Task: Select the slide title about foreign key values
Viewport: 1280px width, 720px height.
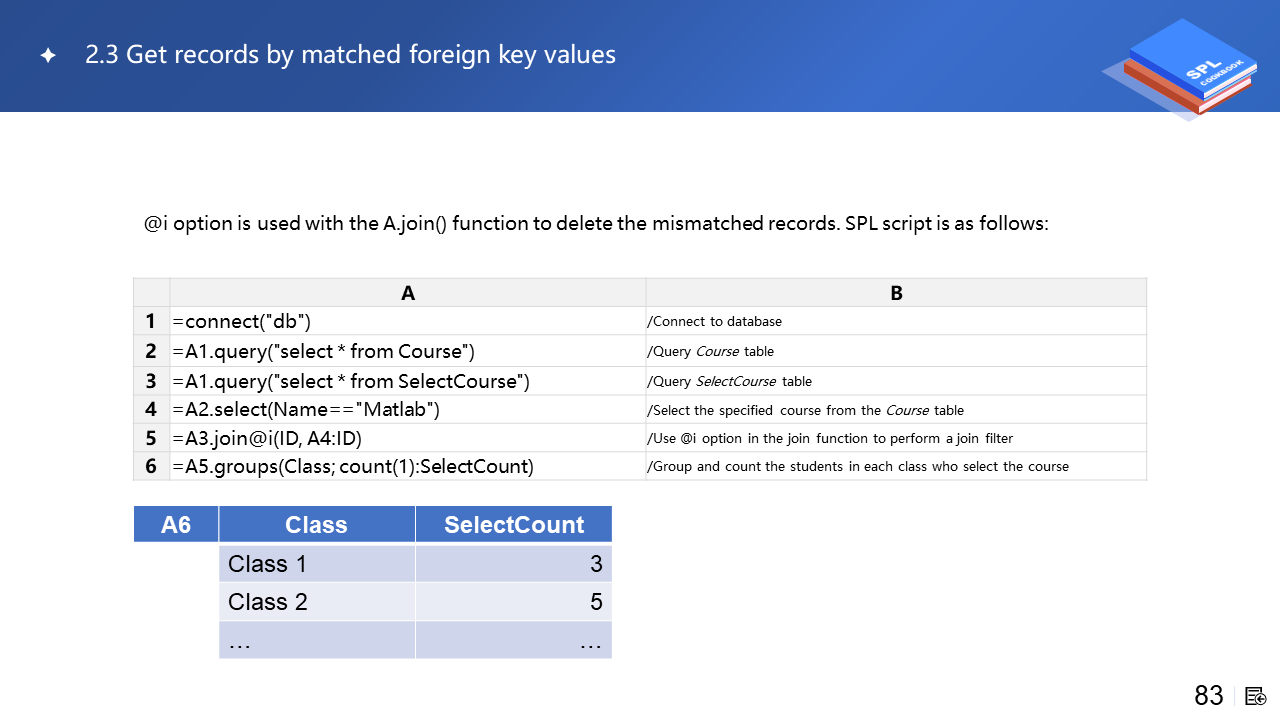Action: pos(350,55)
